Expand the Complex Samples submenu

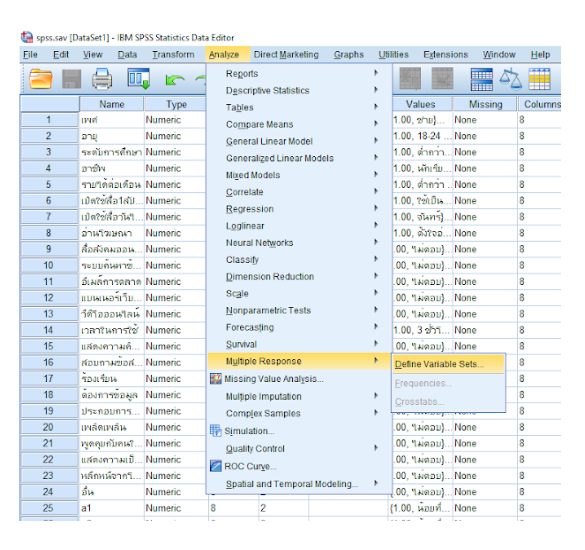[x=299, y=413]
